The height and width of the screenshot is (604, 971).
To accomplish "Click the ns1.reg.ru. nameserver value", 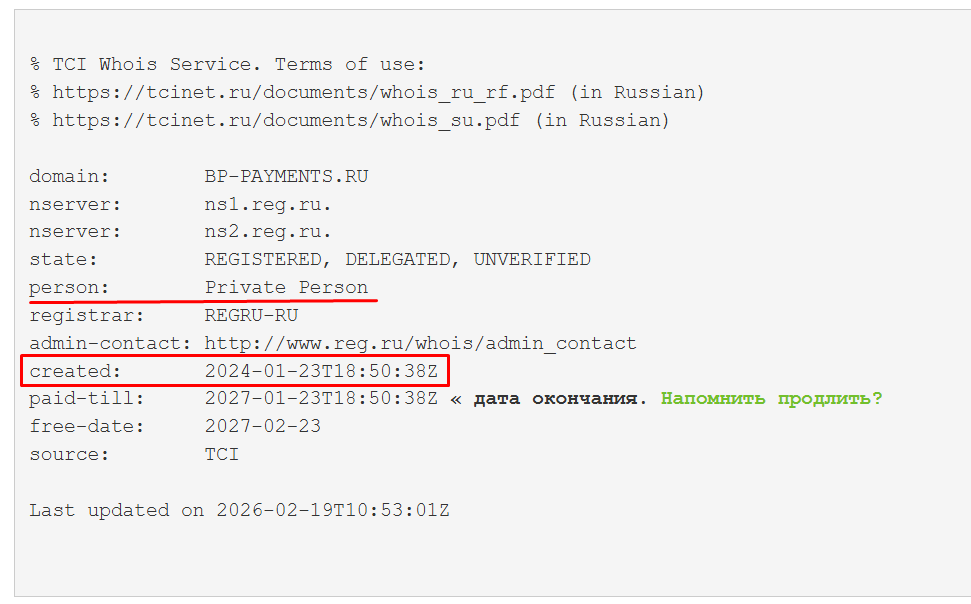I will tap(268, 204).
